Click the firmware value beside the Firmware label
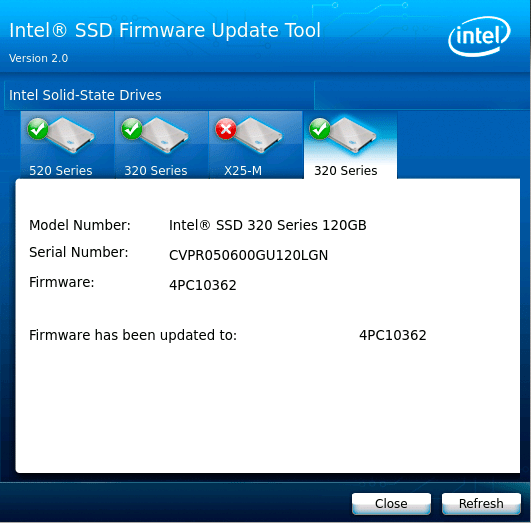The height and width of the screenshot is (523, 531). (203, 285)
